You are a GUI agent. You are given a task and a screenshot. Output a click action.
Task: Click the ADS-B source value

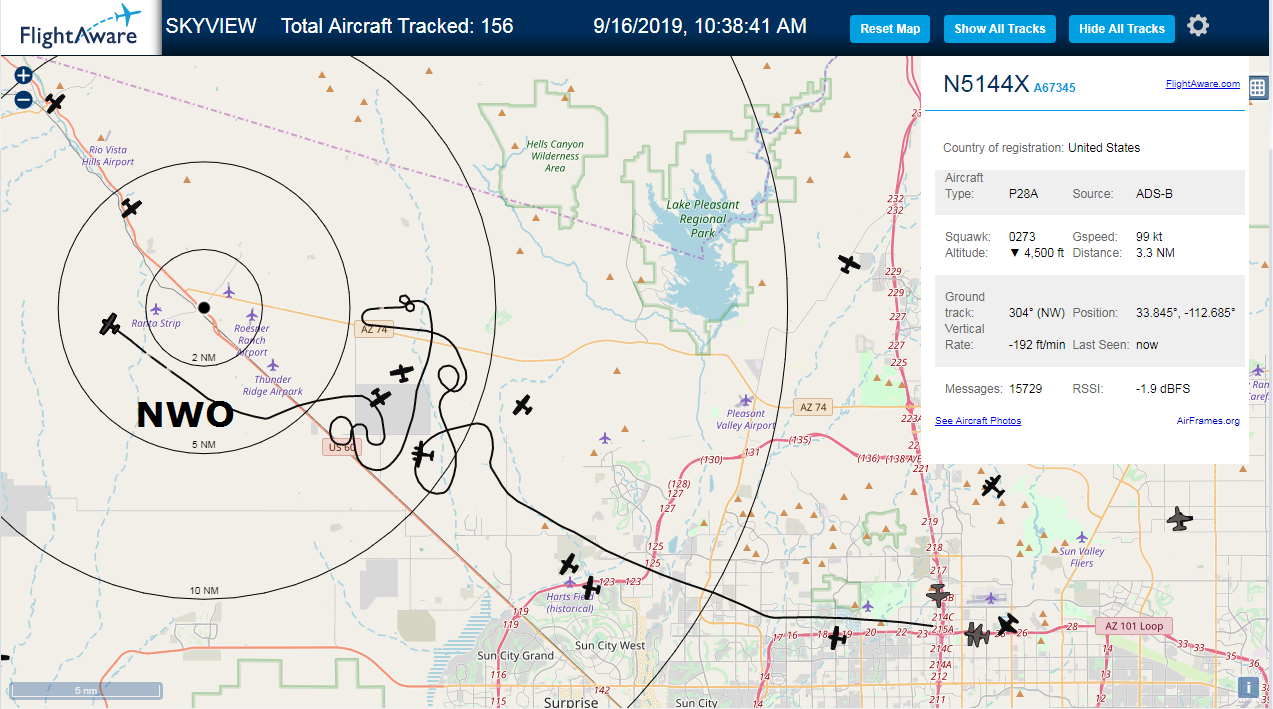[x=1154, y=194]
